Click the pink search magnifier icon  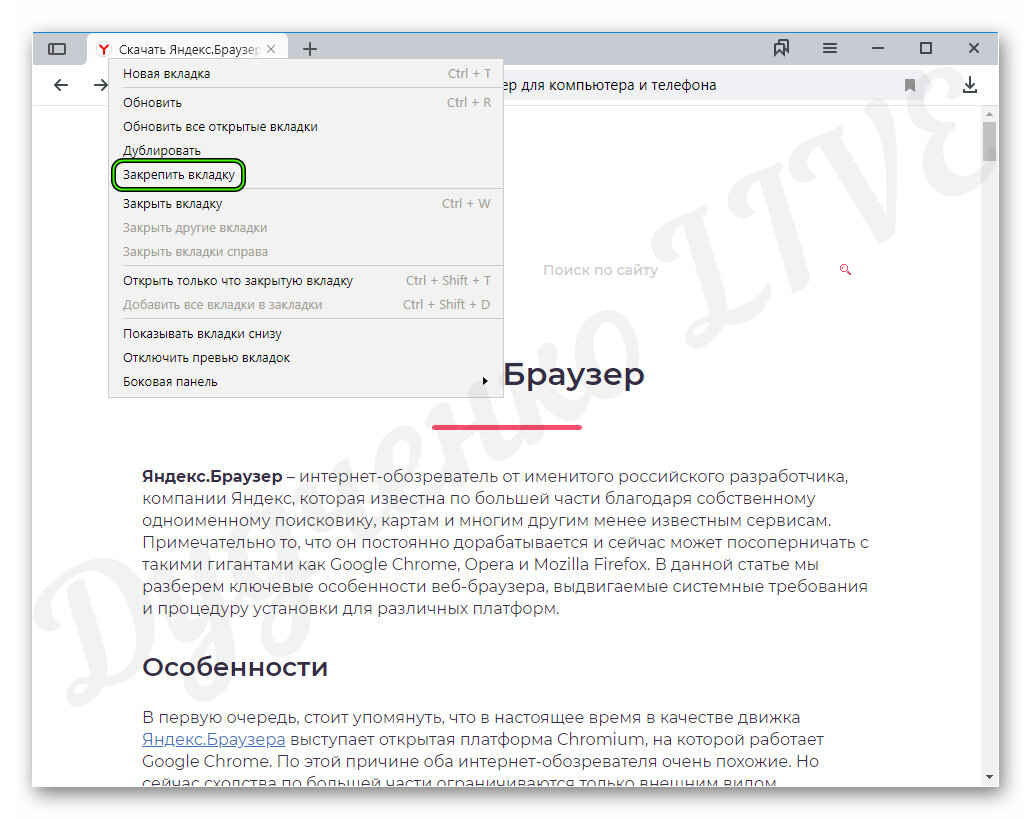846,269
